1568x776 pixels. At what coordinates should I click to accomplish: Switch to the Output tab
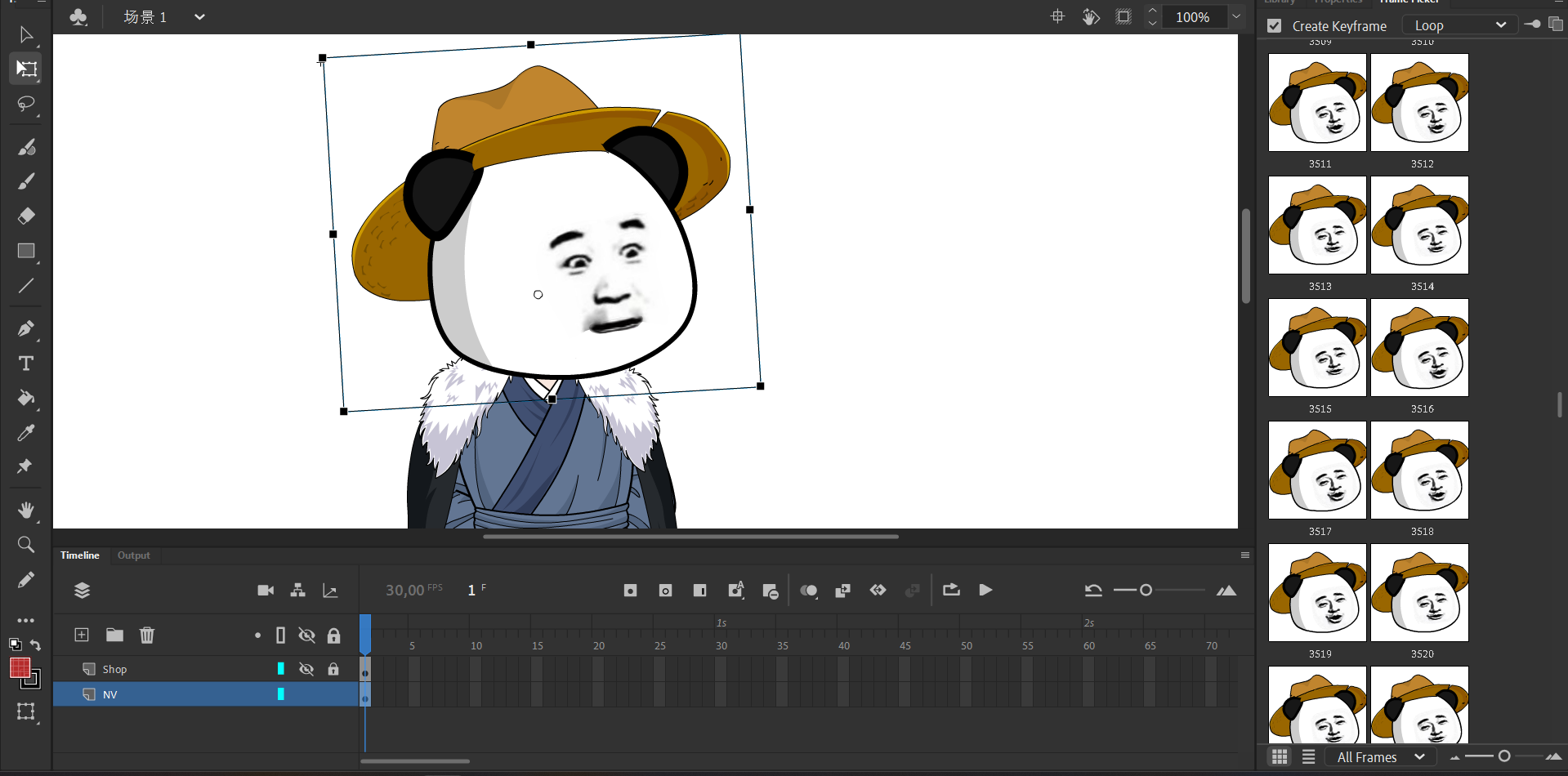pyautogui.click(x=133, y=555)
